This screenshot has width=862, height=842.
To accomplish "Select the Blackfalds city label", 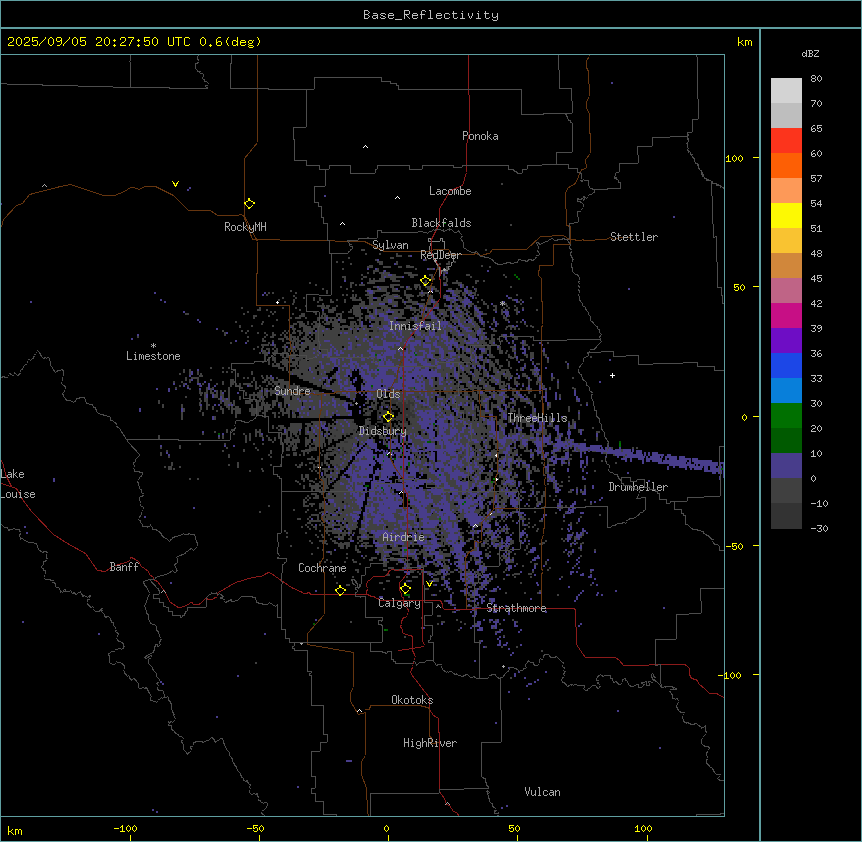I will click(441, 223).
